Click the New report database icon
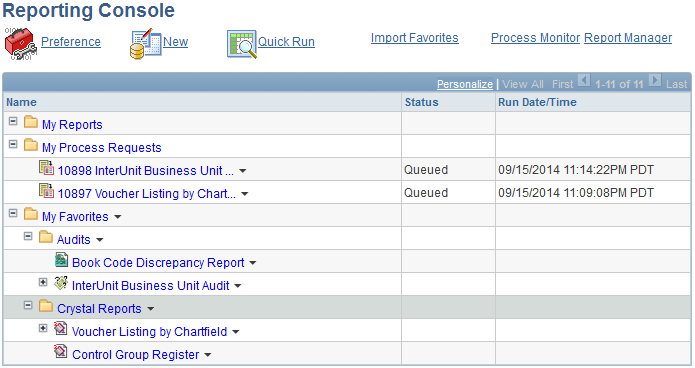The height and width of the screenshot is (368, 695). coord(145,43)
